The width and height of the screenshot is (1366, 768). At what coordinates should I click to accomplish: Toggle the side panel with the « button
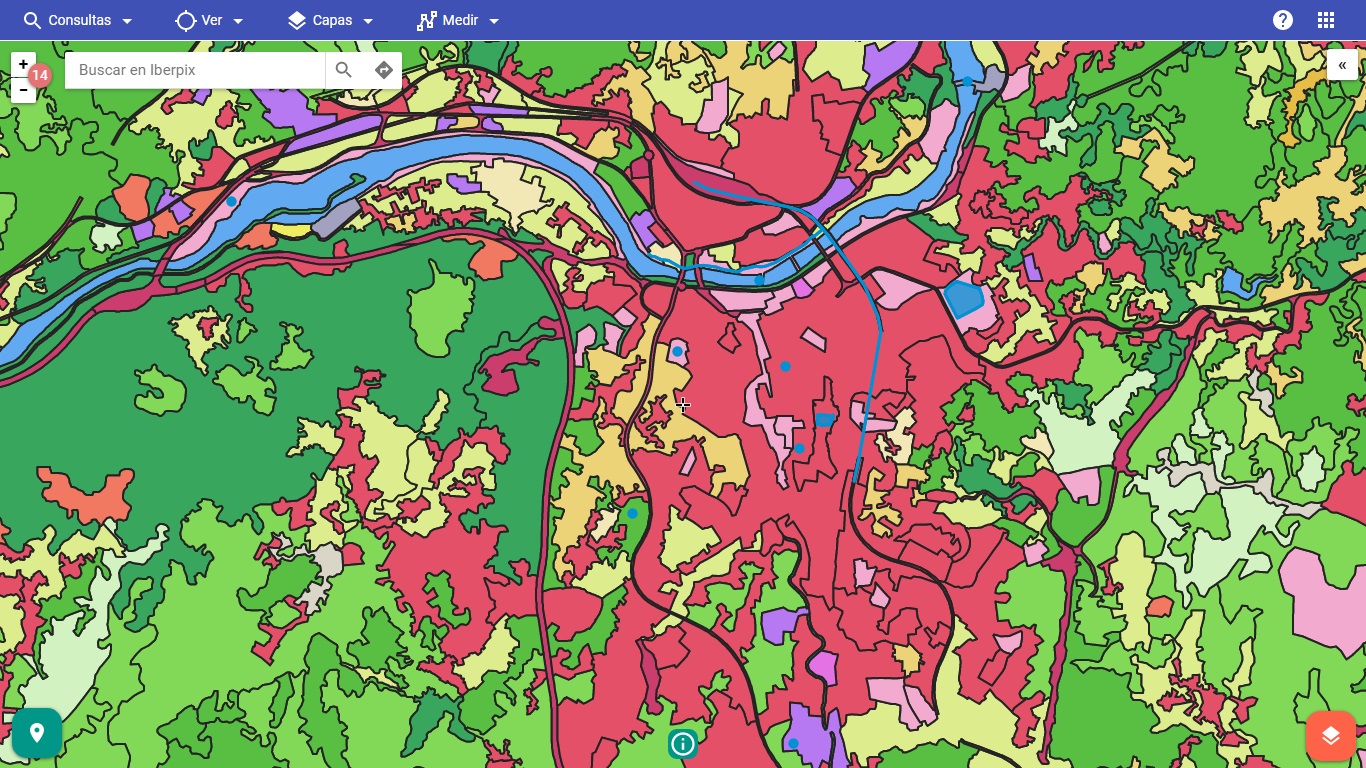pyautogui.click(x=1342, y=64)
